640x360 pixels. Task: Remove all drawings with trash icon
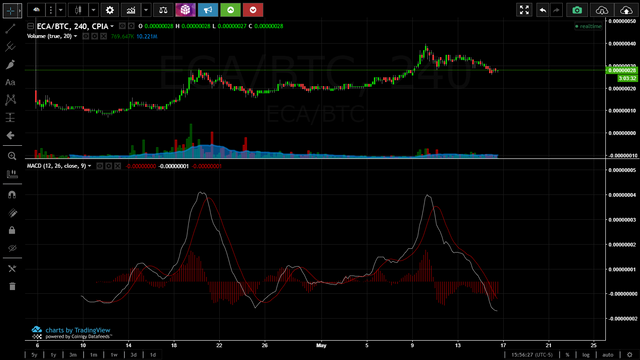click(12, 287)
